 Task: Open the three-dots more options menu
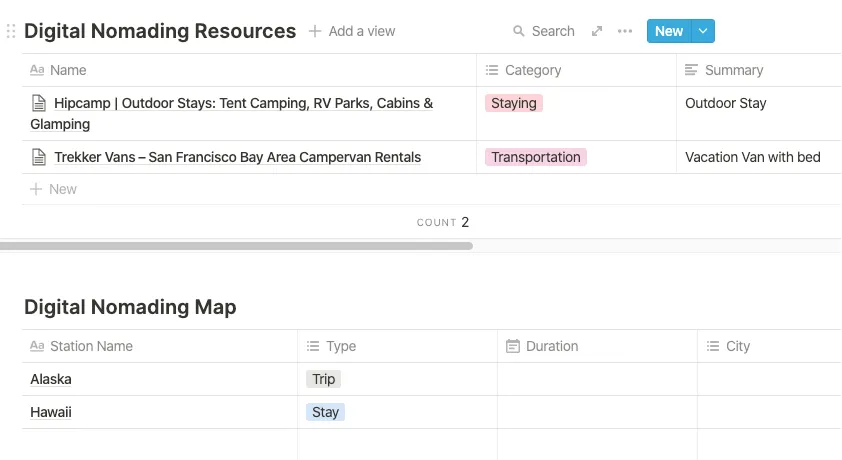[625, 31]
